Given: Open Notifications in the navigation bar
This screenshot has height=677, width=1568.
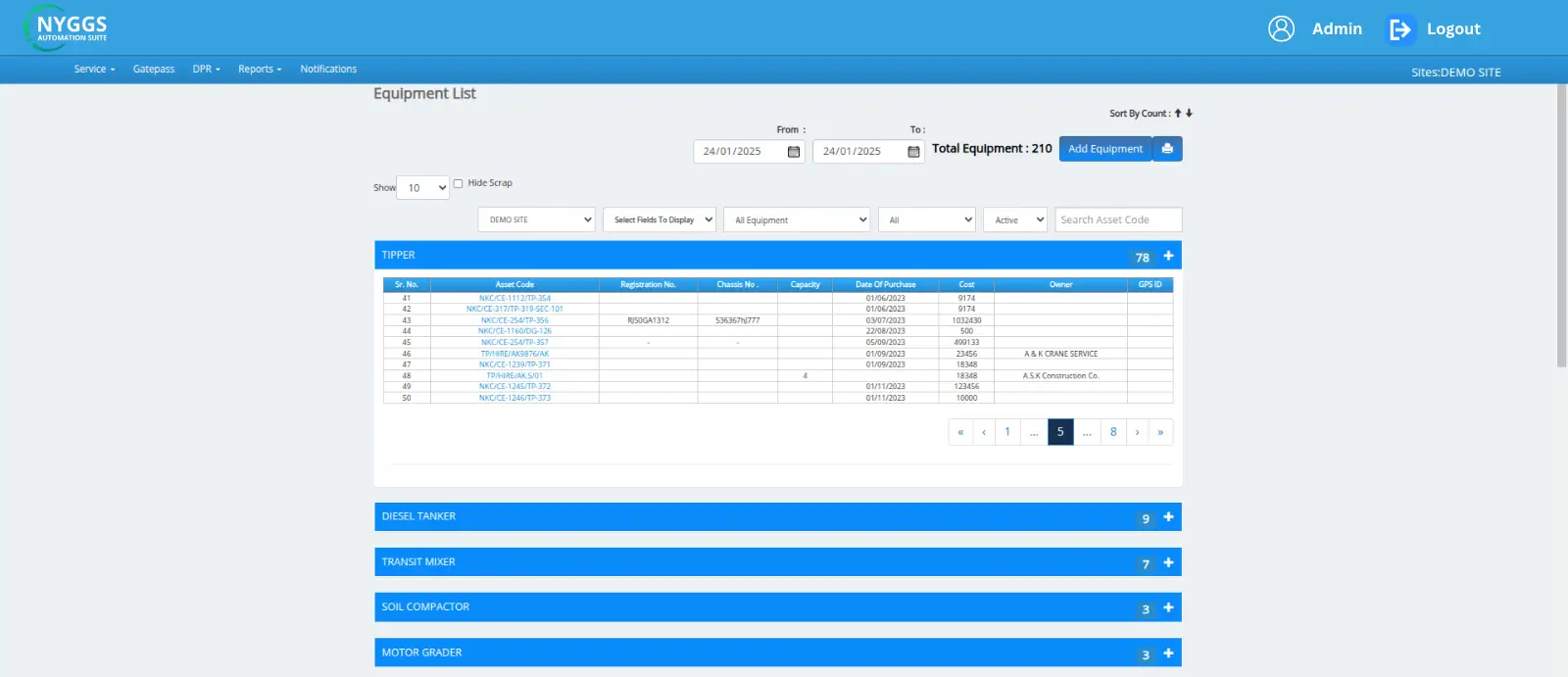Looking at the screenshot, I should 328,69.
